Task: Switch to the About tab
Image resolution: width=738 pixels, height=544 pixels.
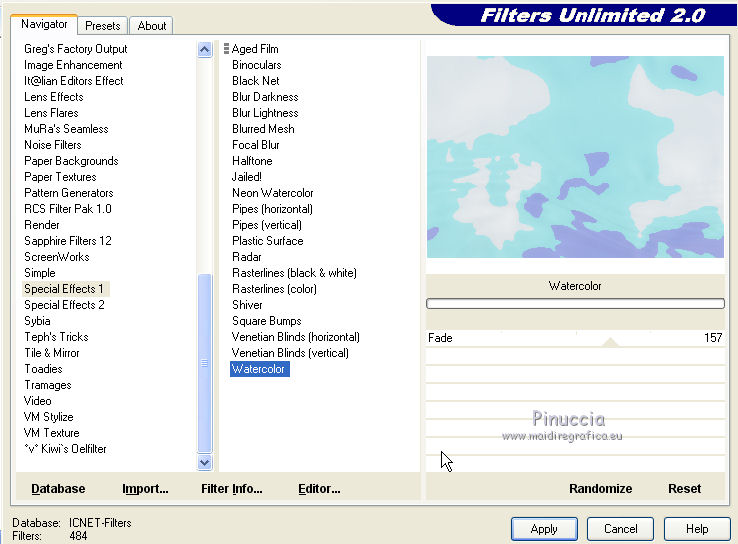Action: [x=152, y=26]
